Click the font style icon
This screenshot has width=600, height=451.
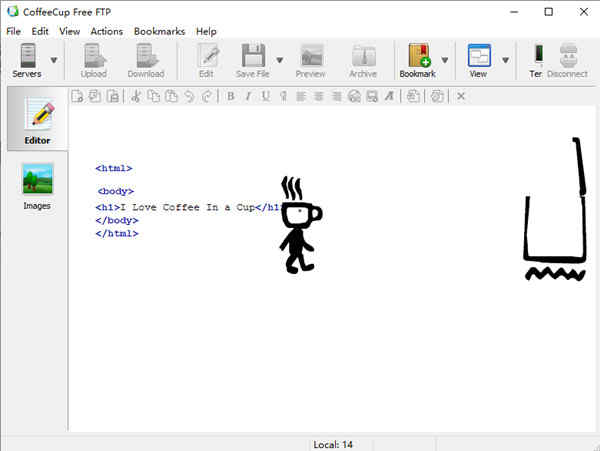click(x=390, y=96)
